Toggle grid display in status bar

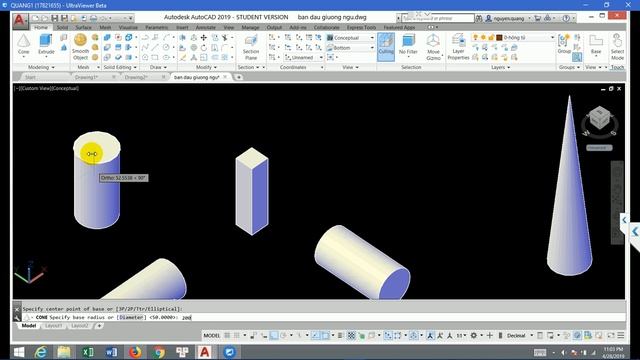click(x=227, y=336)
